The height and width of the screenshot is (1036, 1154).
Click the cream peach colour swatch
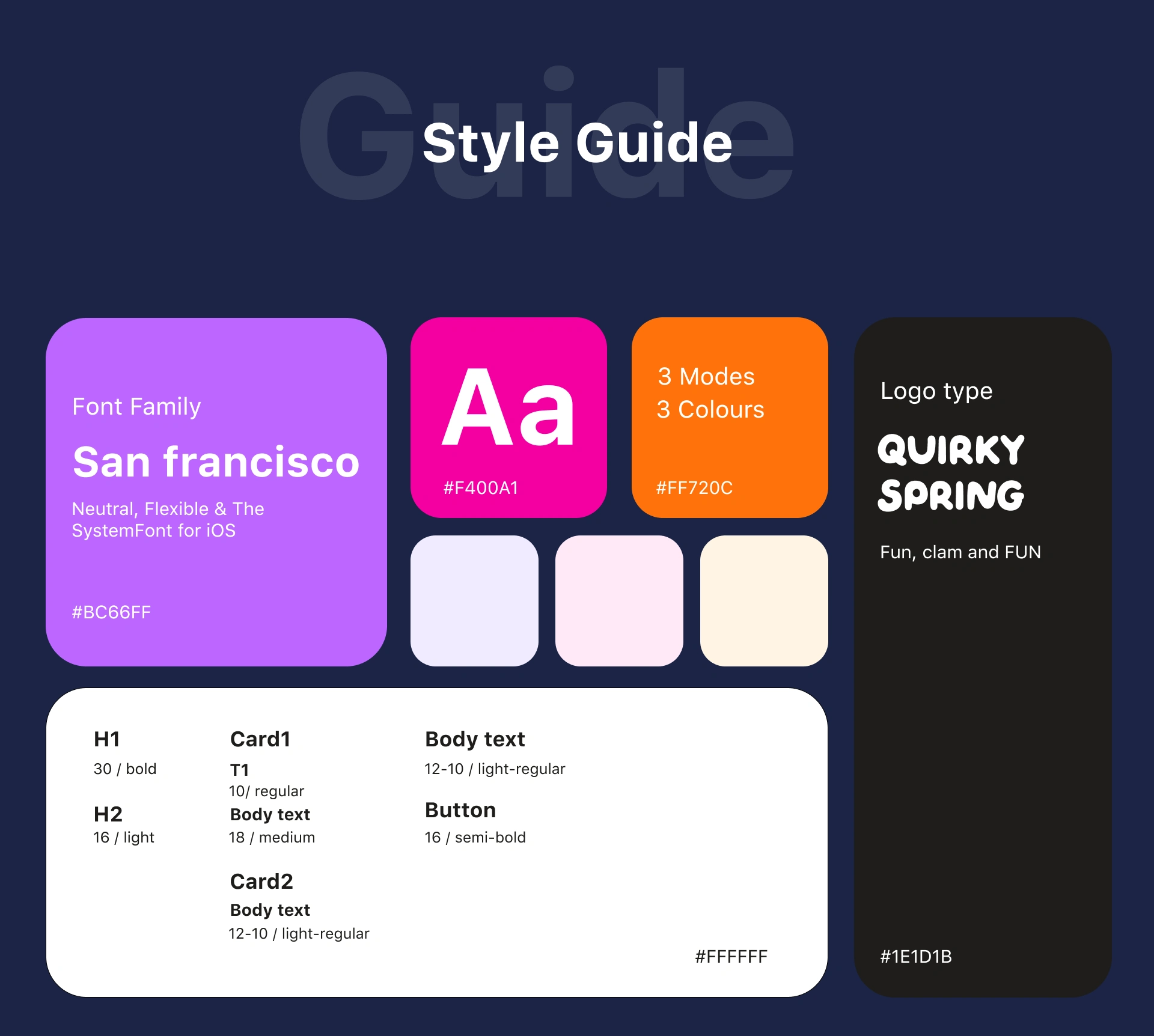[x=764, y=600]
